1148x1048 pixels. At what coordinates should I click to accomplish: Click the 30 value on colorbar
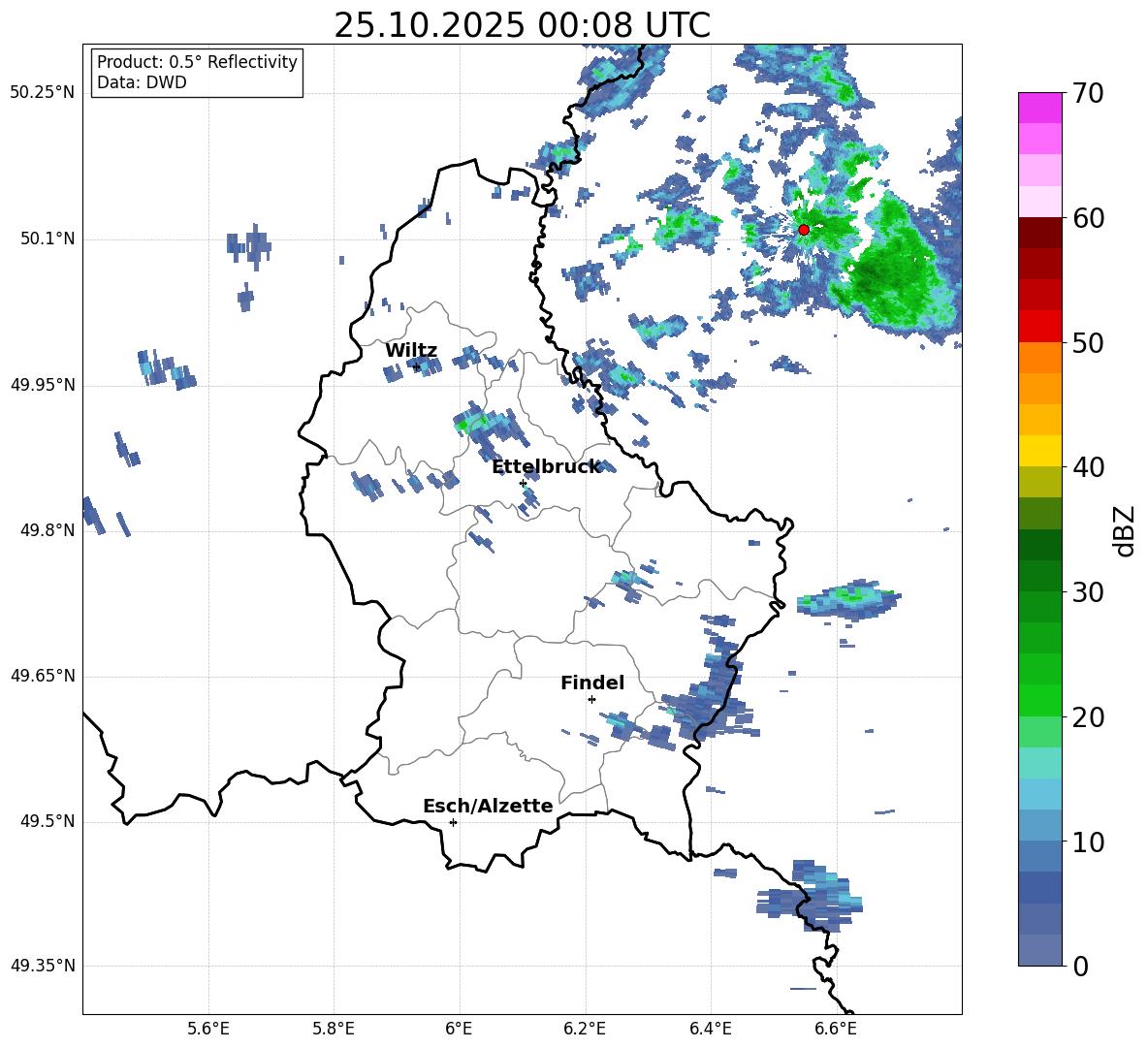click(1087, 592)
